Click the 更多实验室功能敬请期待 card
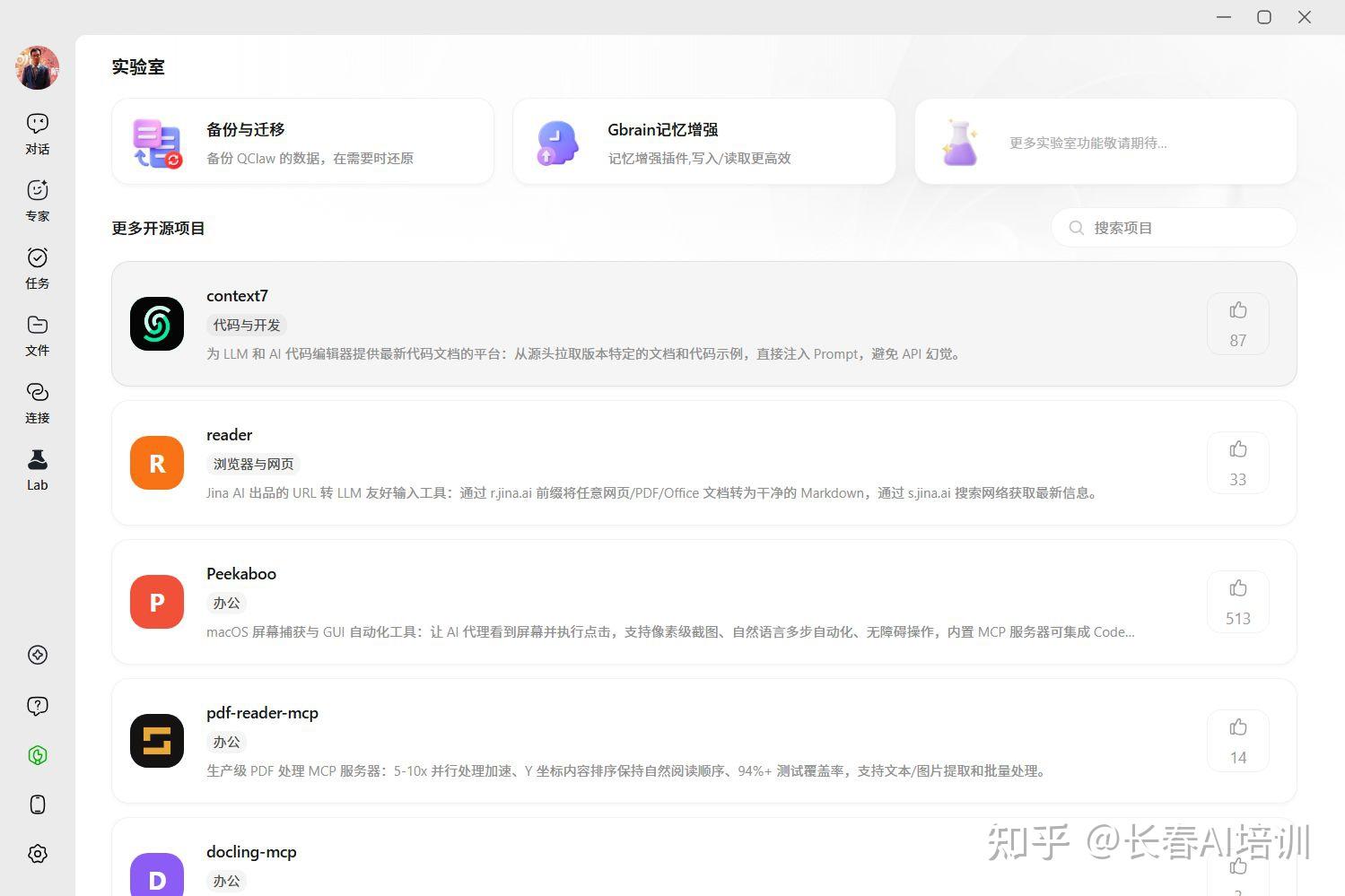The width and height of the screenshot is (1345, 896). click(1105, 142)
